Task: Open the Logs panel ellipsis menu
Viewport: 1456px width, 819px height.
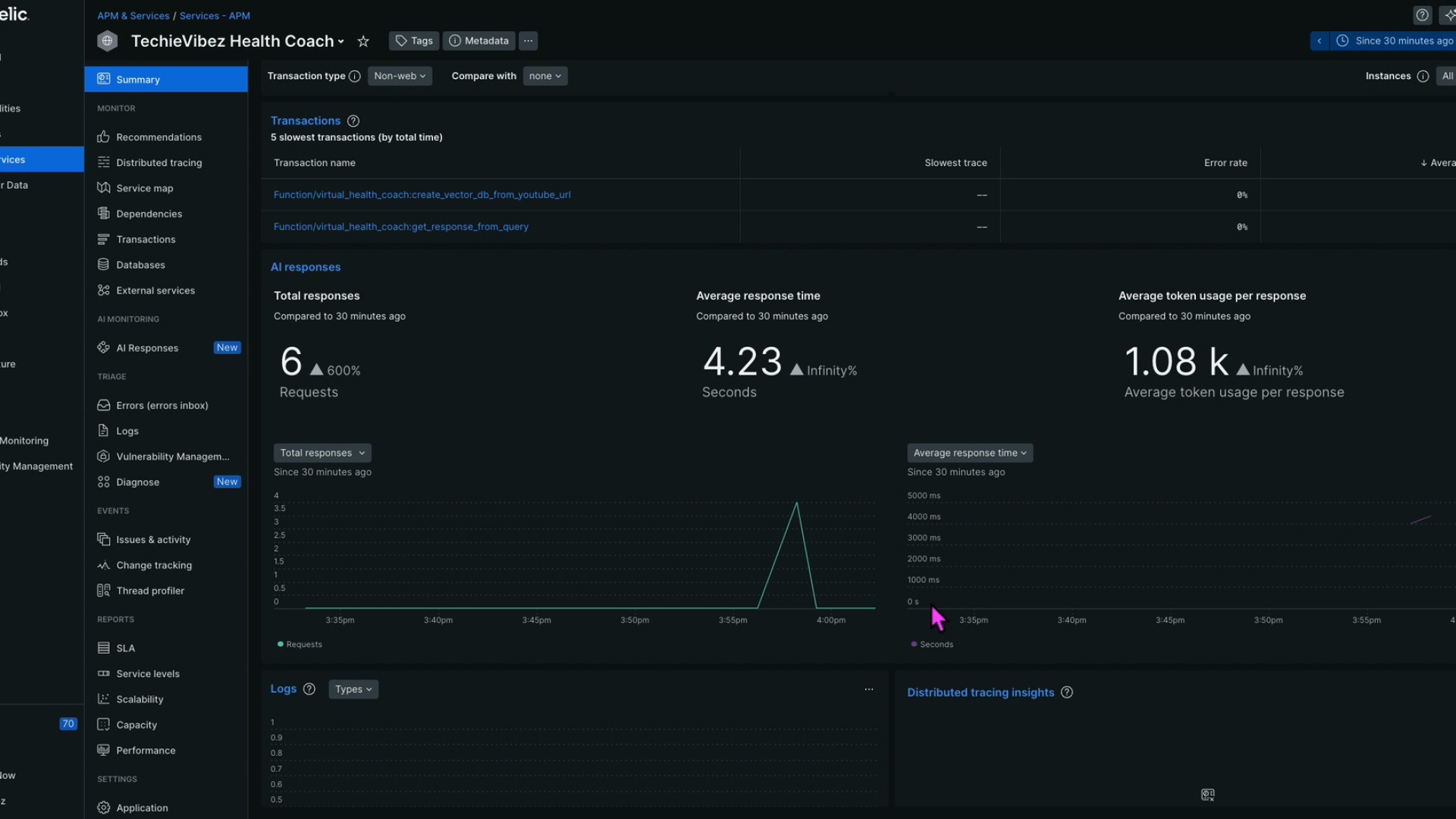Action: coord(869,689)
